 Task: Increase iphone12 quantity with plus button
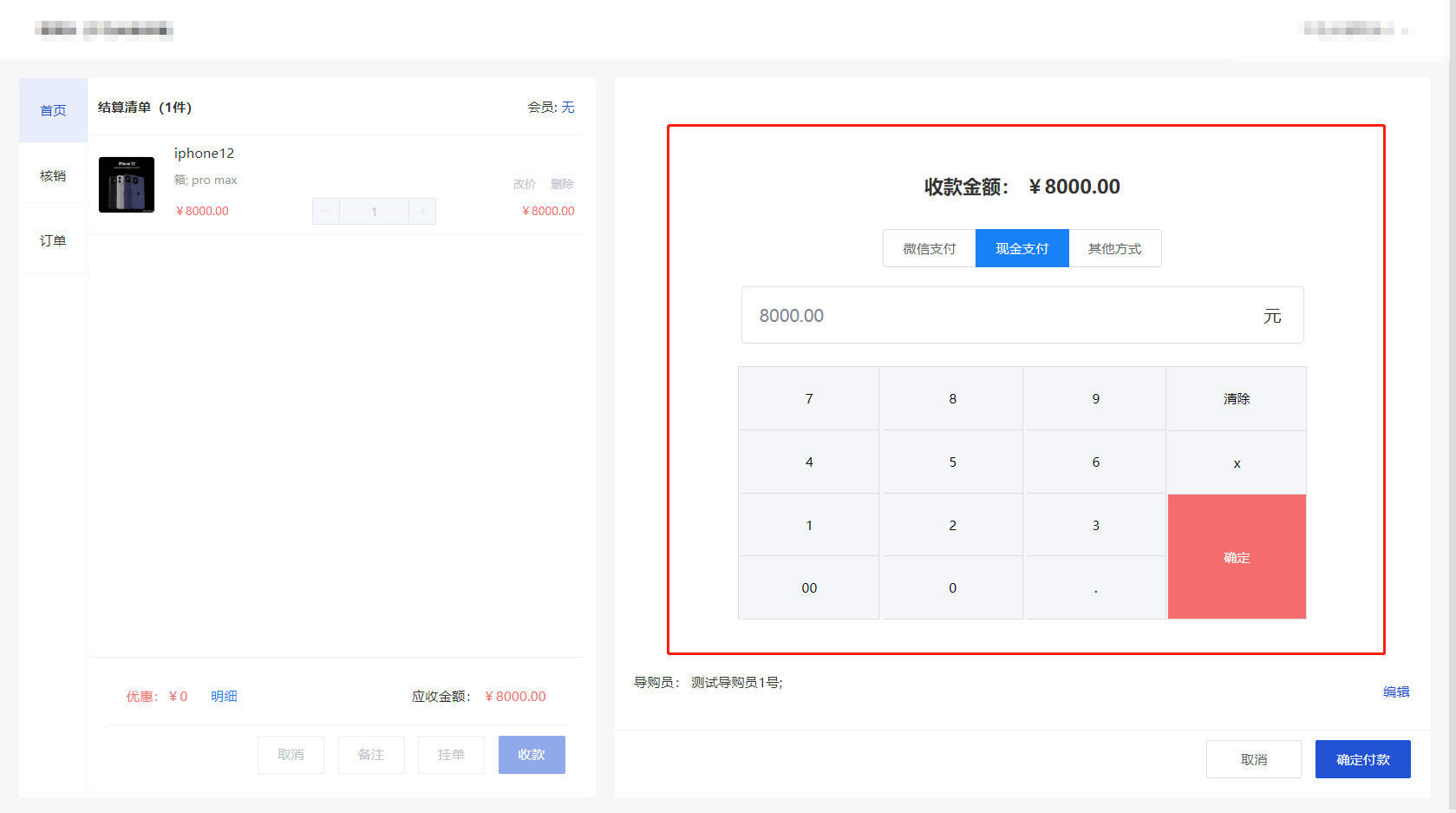pyautogui.click(x=422, y=212)
